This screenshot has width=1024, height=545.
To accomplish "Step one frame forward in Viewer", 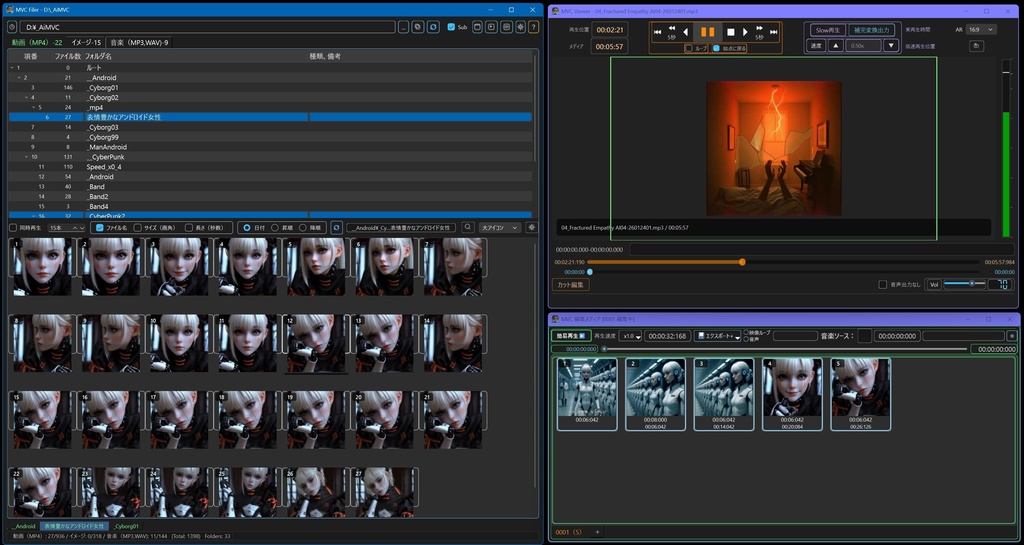I will click(745, 32).
